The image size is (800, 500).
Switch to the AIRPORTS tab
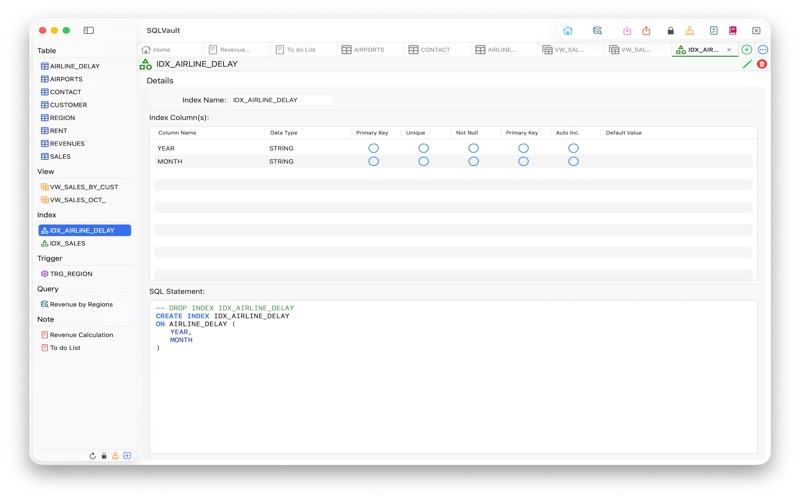(x=370, y=49)
